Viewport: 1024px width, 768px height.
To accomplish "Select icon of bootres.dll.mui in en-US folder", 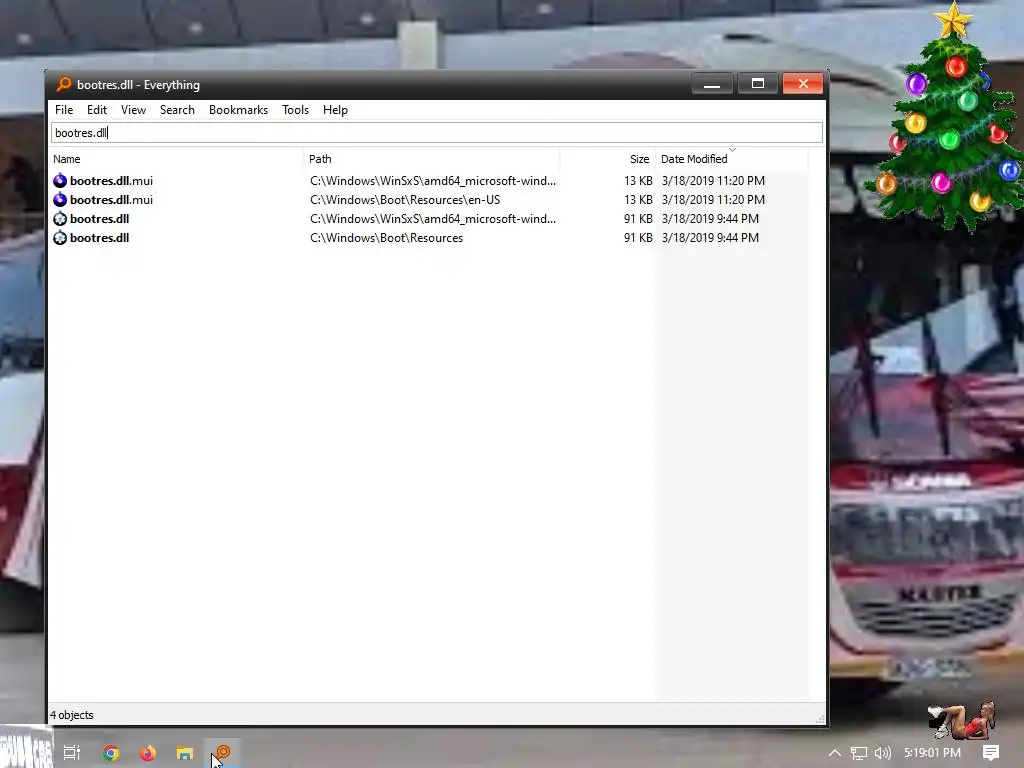I will click(x=60, y=199).
